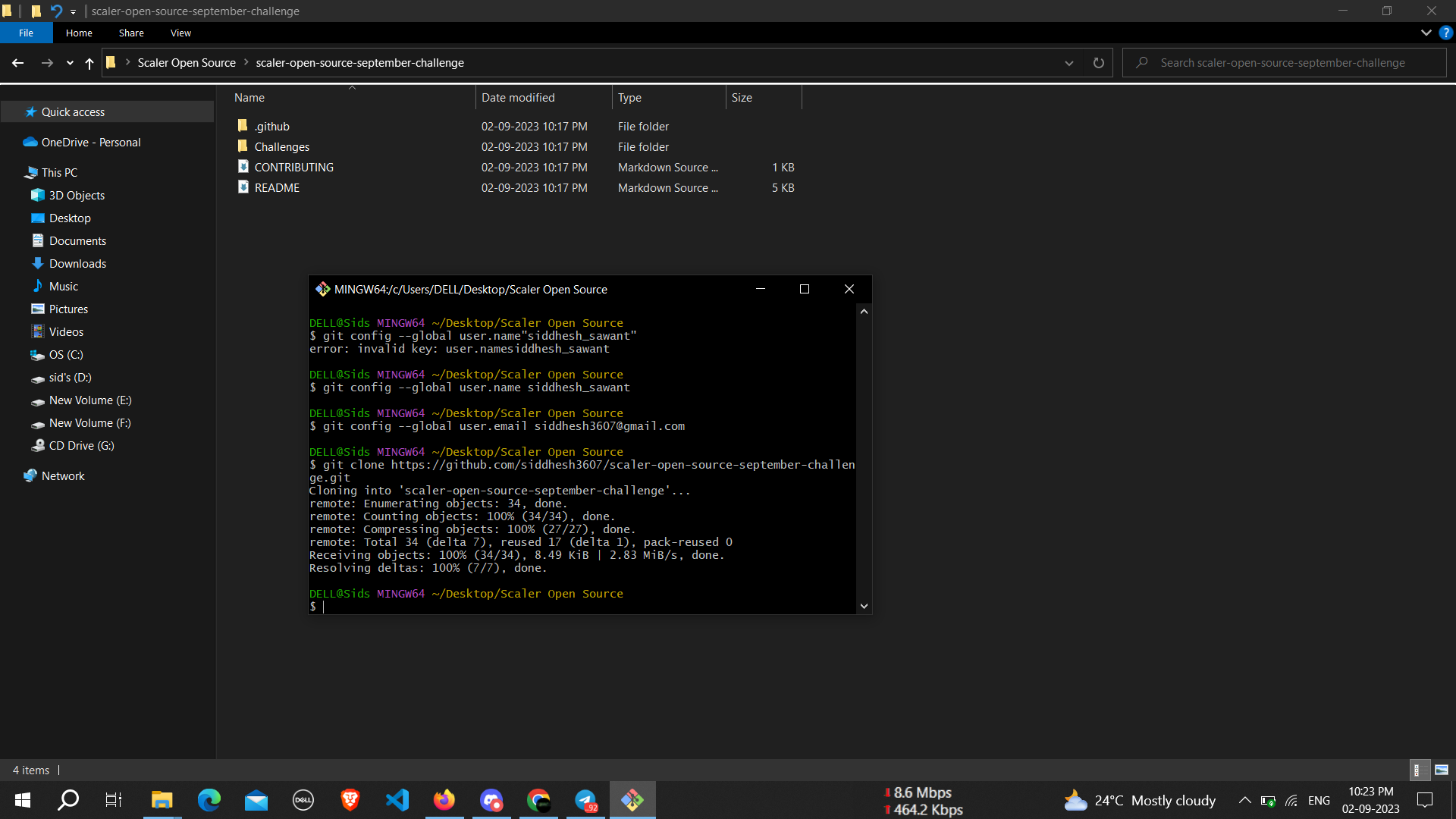The width and height of the screenshot is (1456, 819).
Task: Open Help via the question mark icon
Action: (1446, 33)
